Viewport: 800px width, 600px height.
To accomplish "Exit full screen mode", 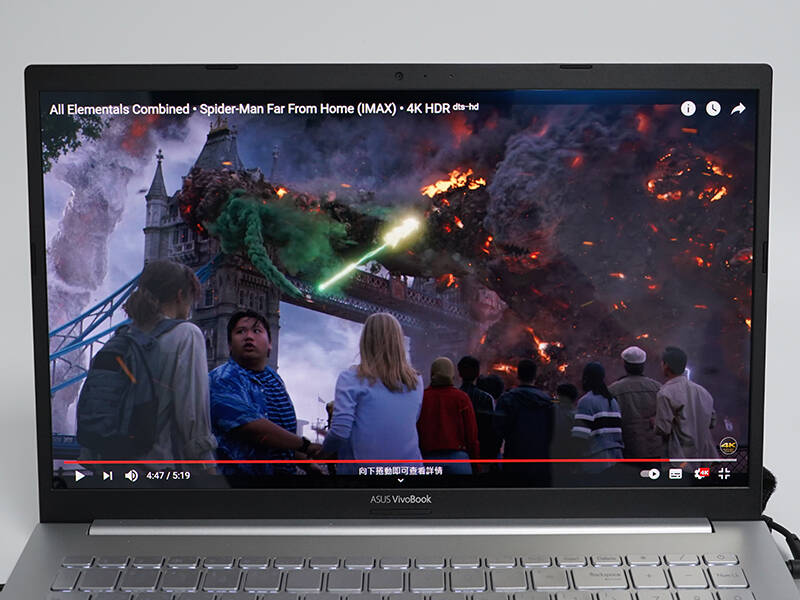I will (x=724, y=473).
